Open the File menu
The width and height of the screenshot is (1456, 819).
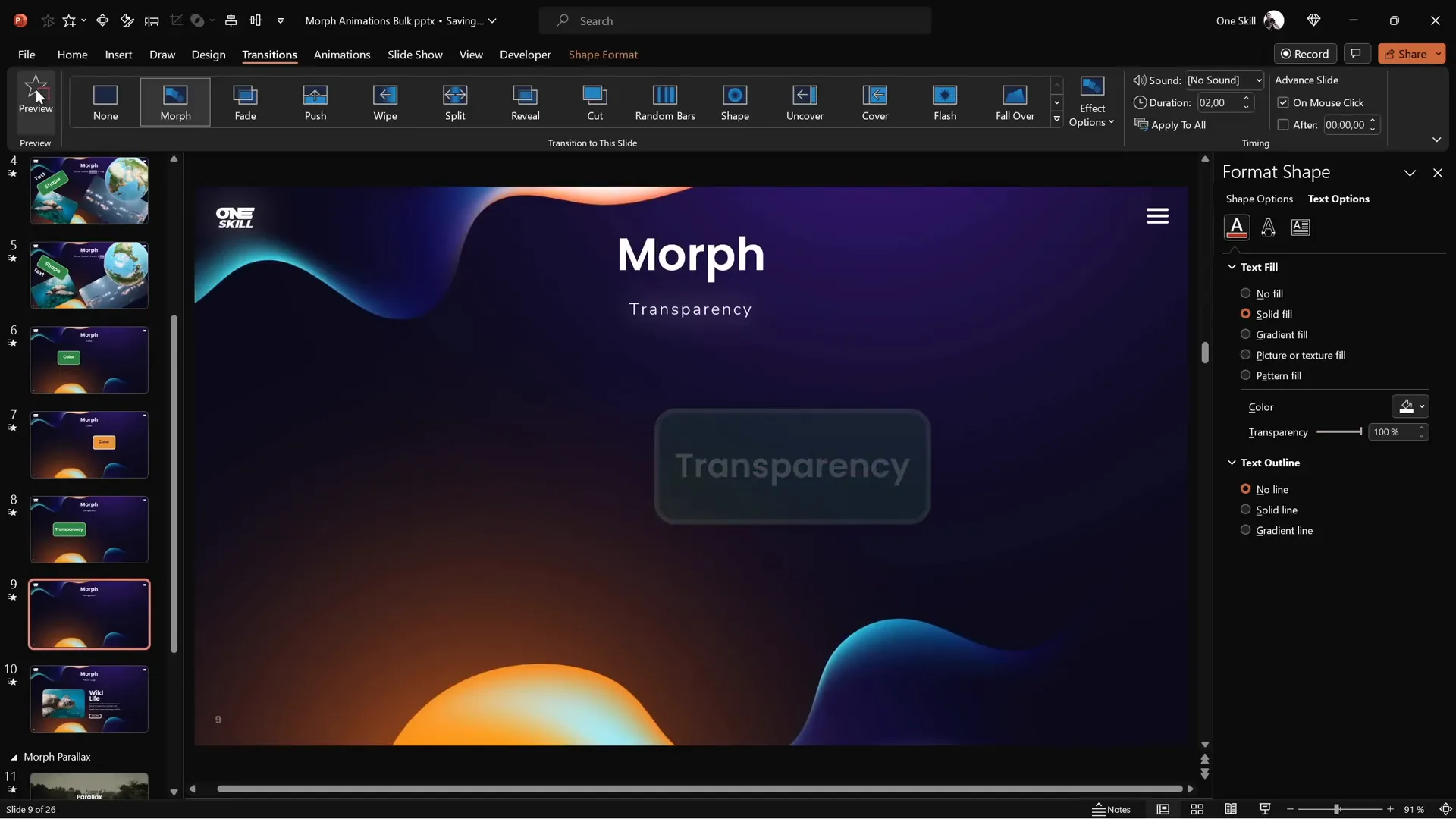[x=27, y=55]
